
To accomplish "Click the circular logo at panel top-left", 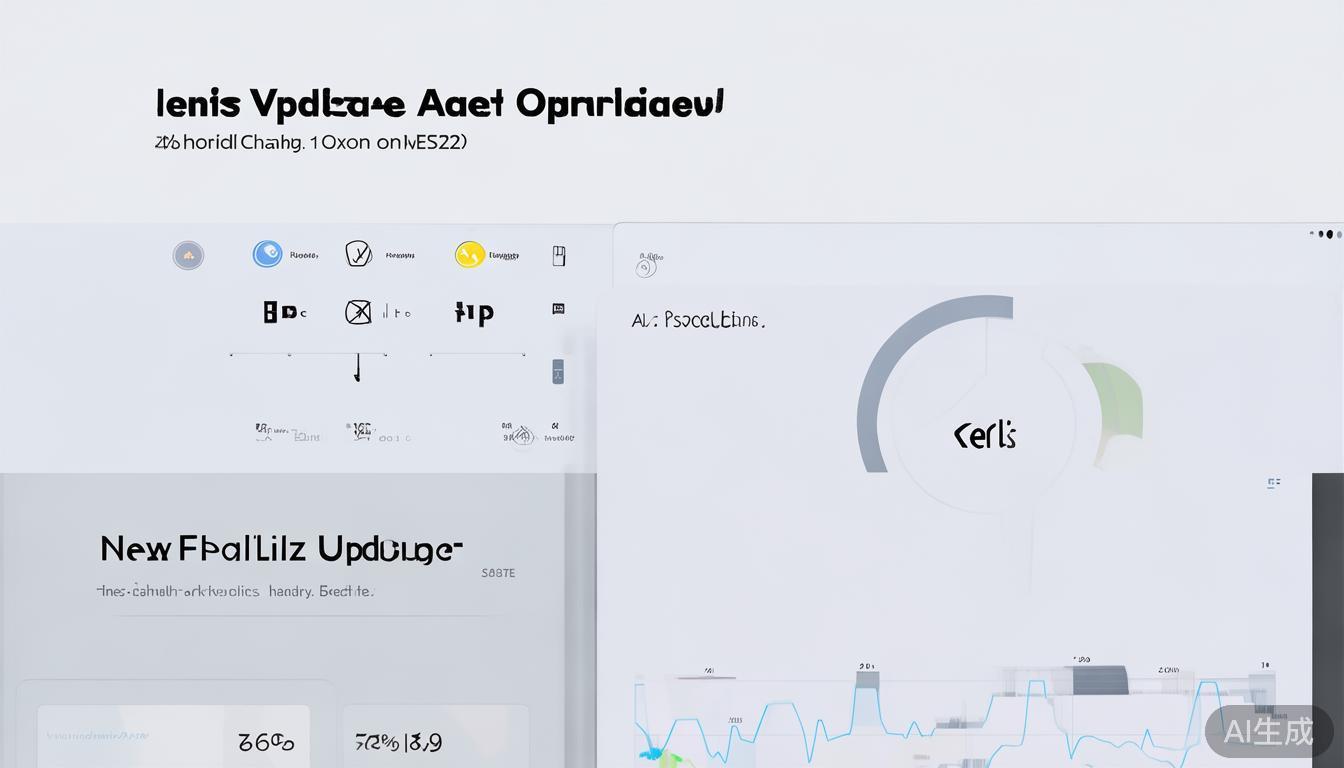I will click(x=646, y=266).
